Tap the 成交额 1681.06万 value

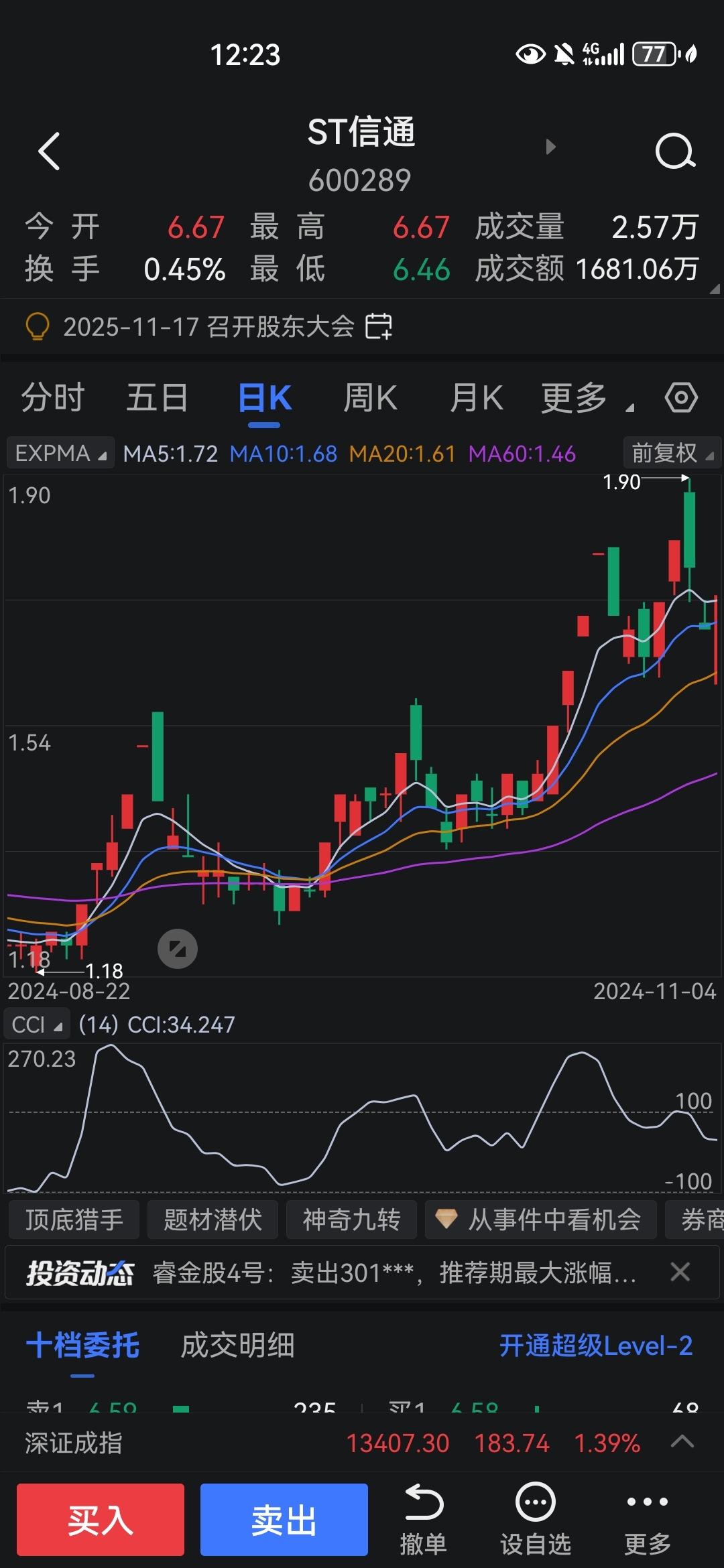pyautogui.click(x=637, y=269)
